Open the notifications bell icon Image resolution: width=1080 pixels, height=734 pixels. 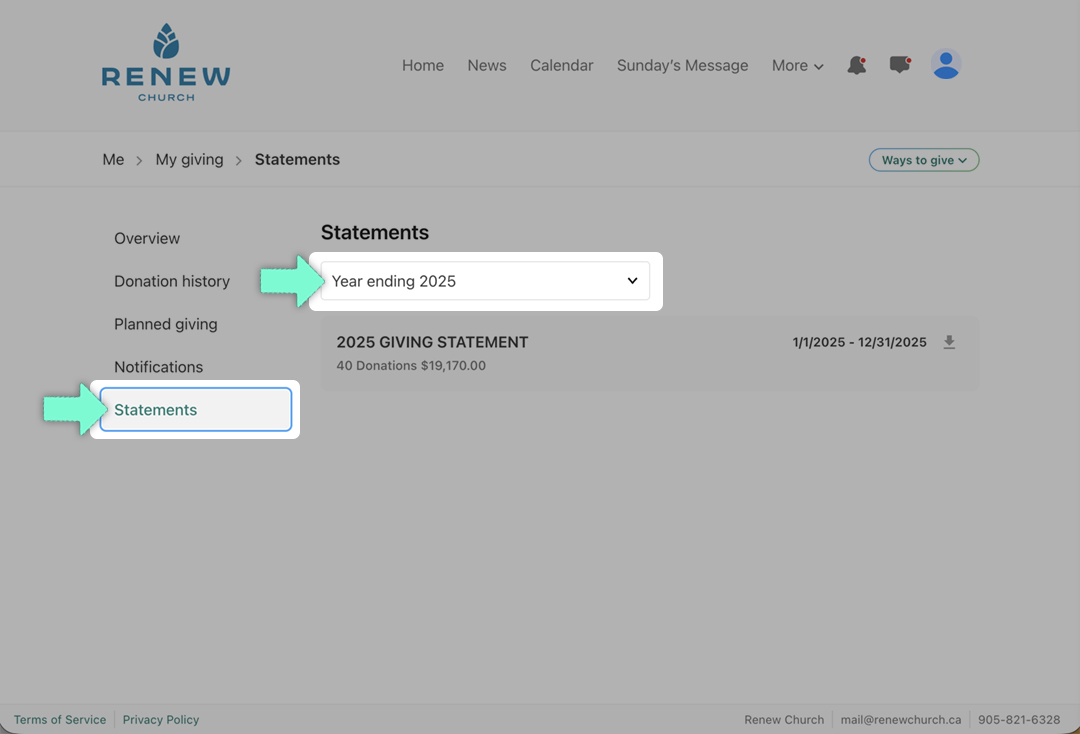[x=857, y=65]
